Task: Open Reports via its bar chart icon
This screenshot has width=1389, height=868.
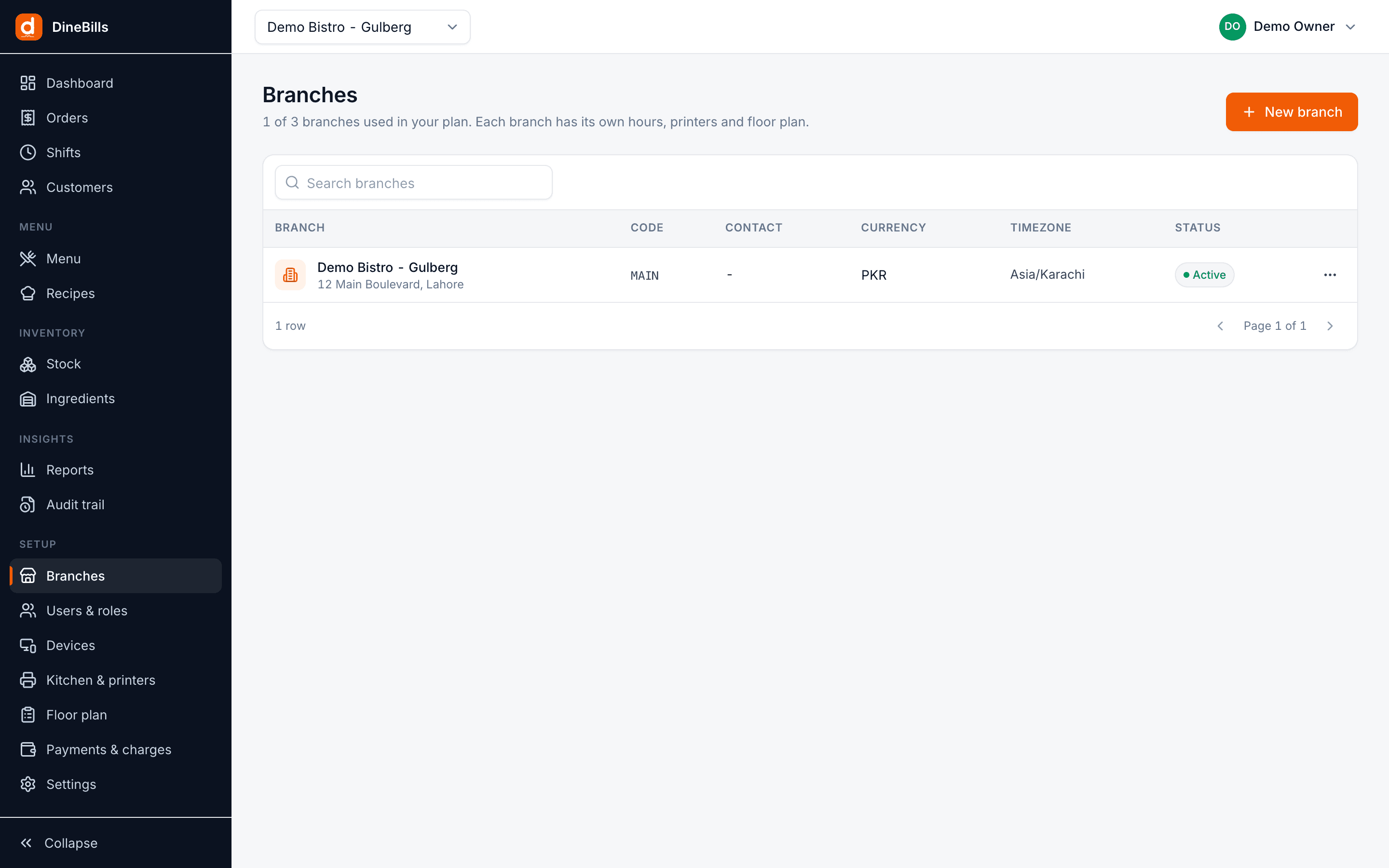Action: (27, 470)
